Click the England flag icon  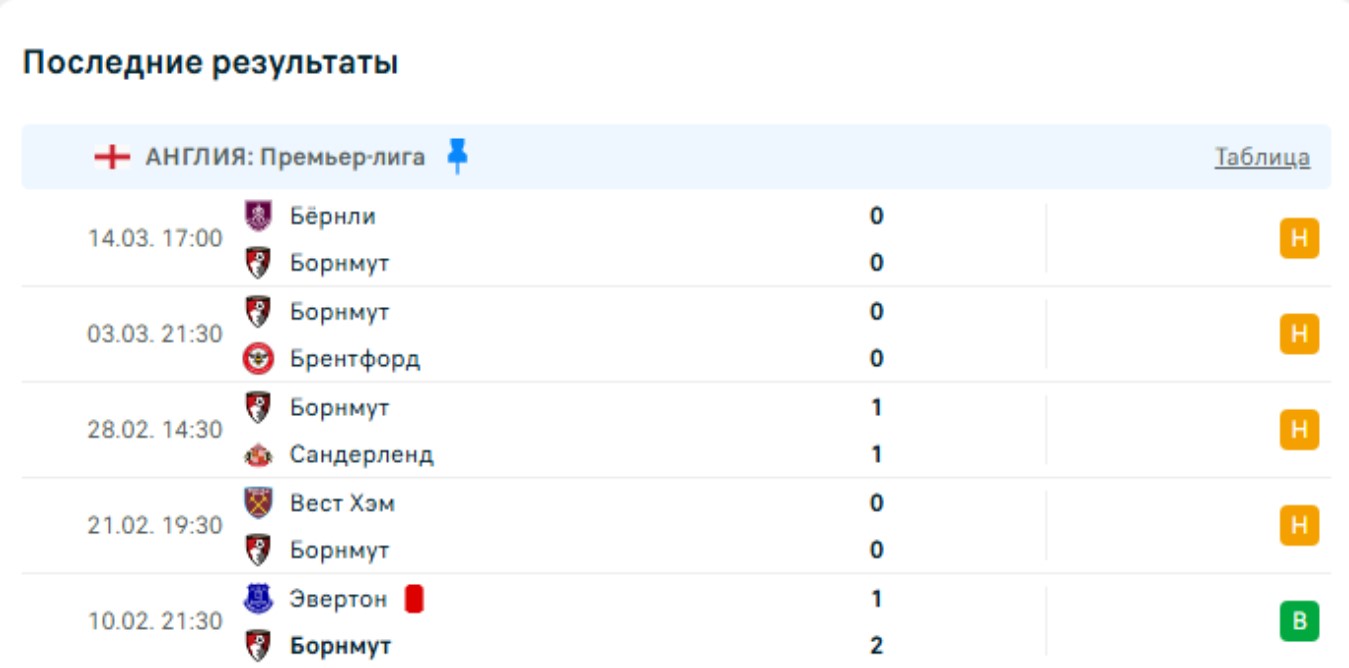(x=112, y=157)
